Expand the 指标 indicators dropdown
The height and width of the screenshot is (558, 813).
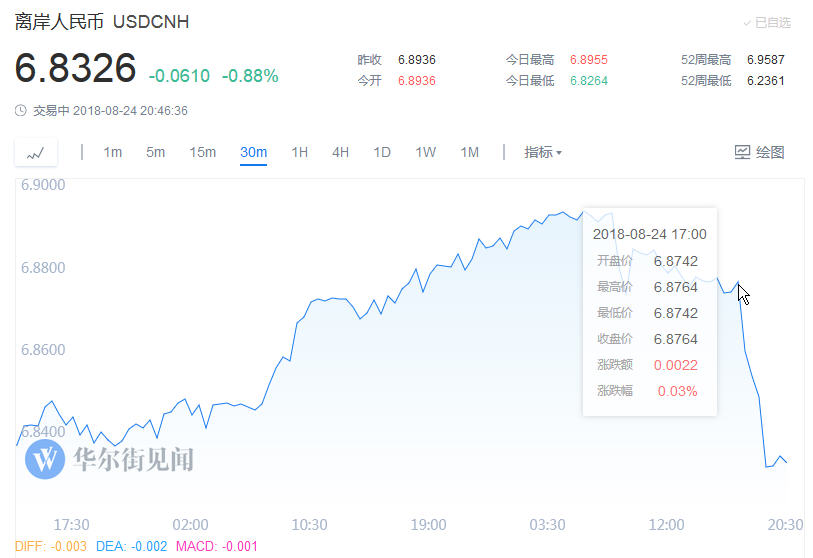coord(543,153)
